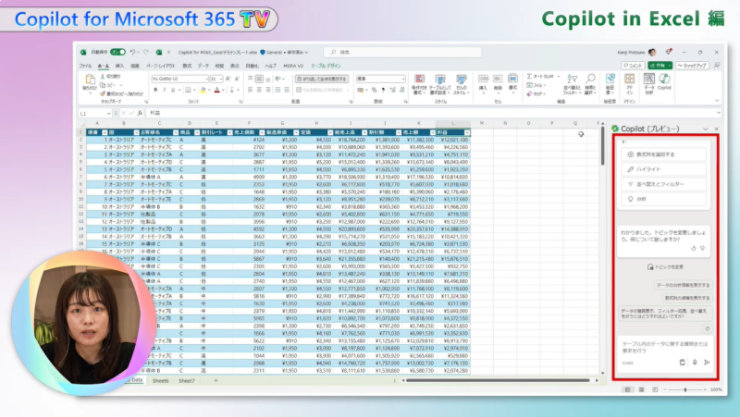Click the insert function fx icon

pyautogui.click(x=140, y=114)
